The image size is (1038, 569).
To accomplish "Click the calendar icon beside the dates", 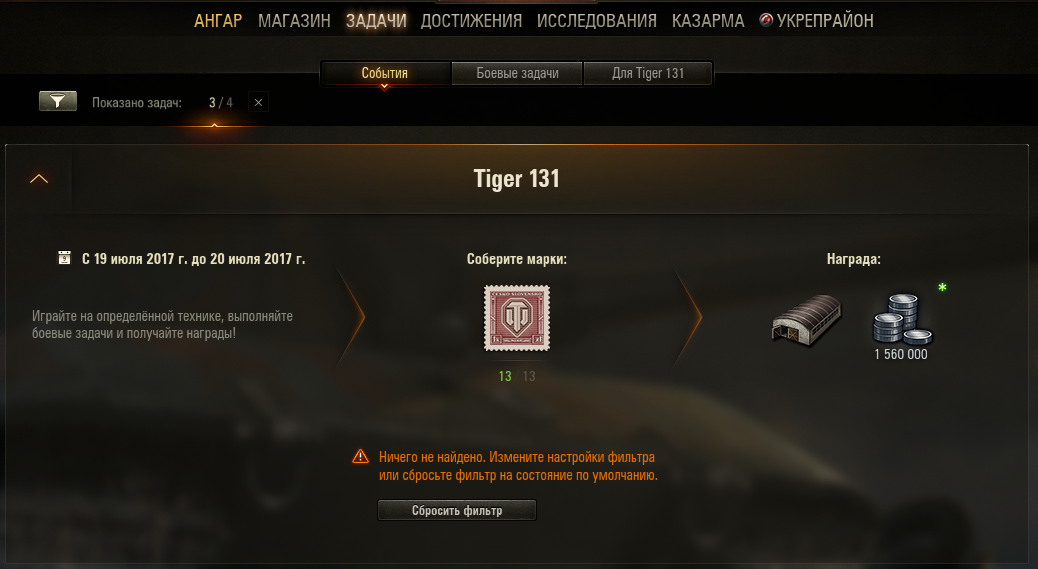I will click(64, 257).
